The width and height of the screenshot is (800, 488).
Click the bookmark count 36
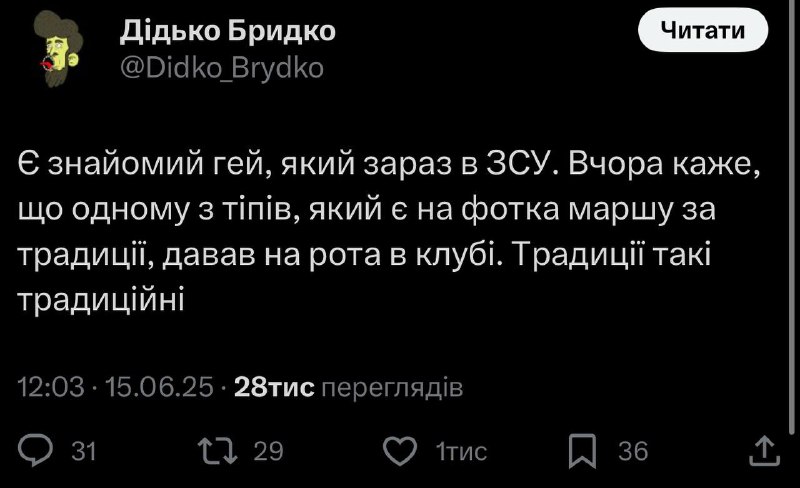pos(633,451)
